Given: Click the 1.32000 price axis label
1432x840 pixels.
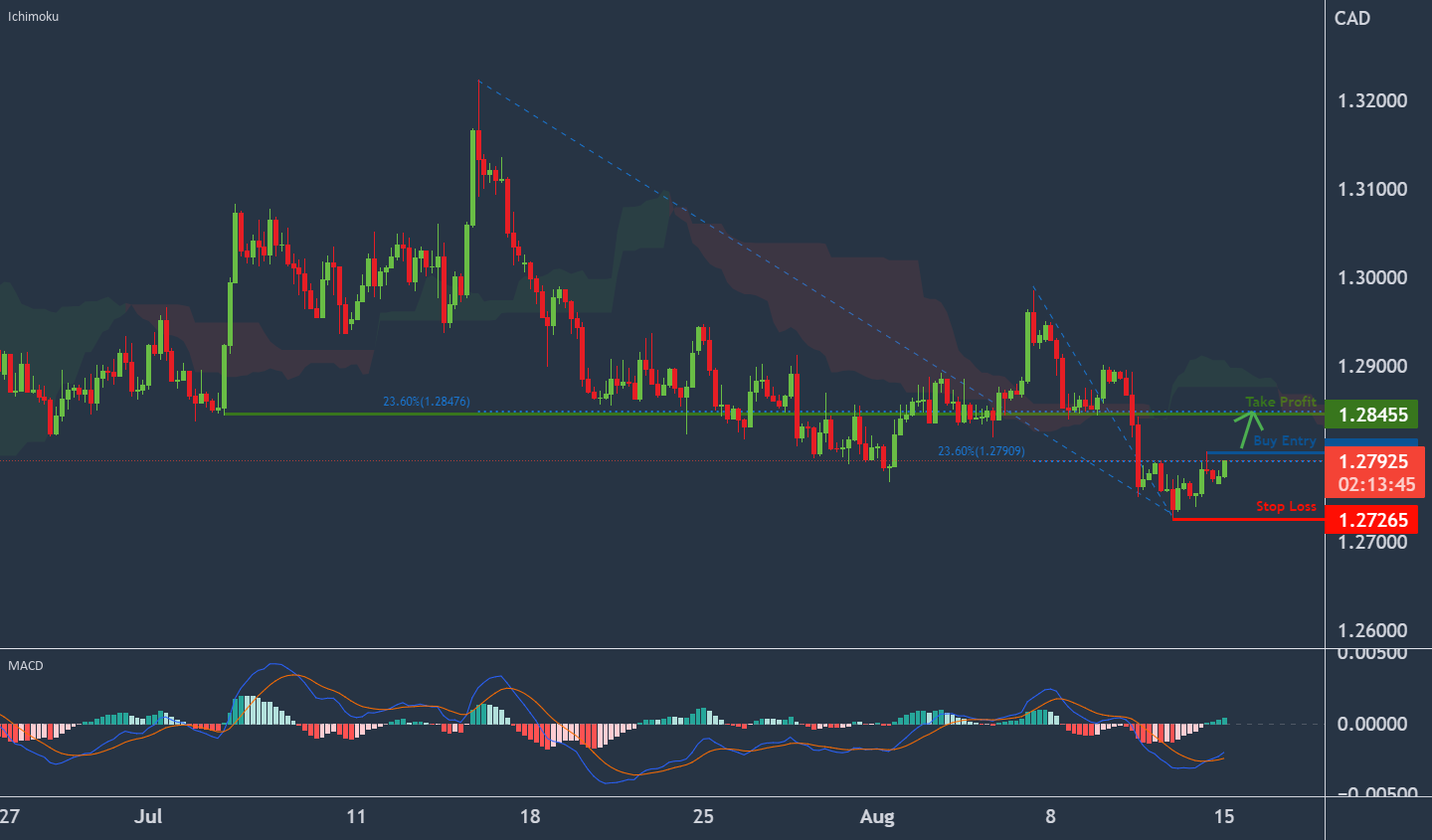Looking at the screenshot, I should click(x=1372, y=100).
